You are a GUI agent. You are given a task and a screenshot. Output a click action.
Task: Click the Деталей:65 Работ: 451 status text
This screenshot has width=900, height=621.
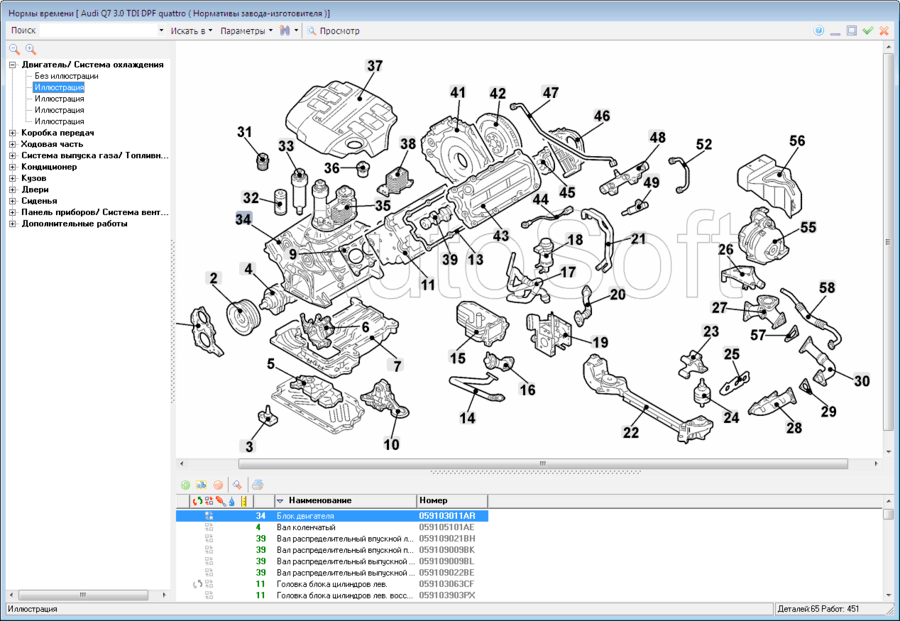(x=818, y=609)
